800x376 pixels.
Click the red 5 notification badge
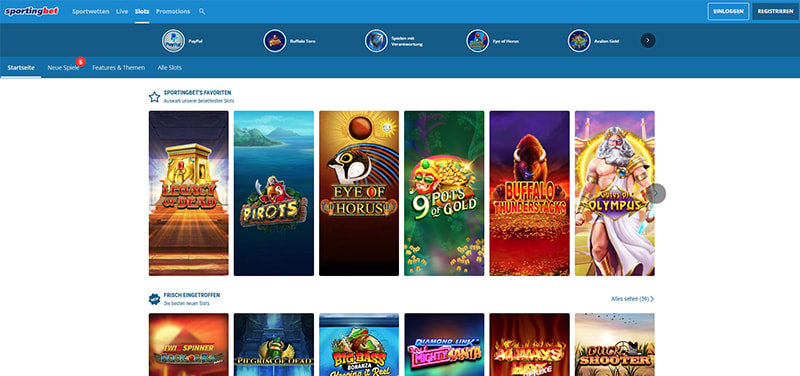tap(80, 62)
